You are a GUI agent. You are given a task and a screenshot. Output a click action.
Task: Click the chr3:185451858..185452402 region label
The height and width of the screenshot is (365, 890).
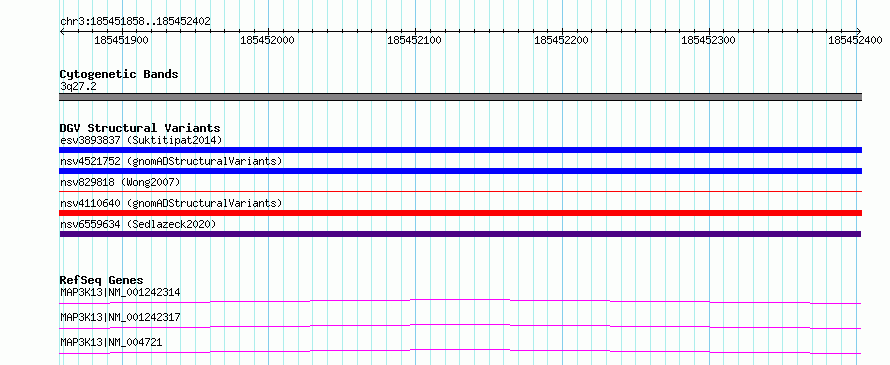(135, 22)
